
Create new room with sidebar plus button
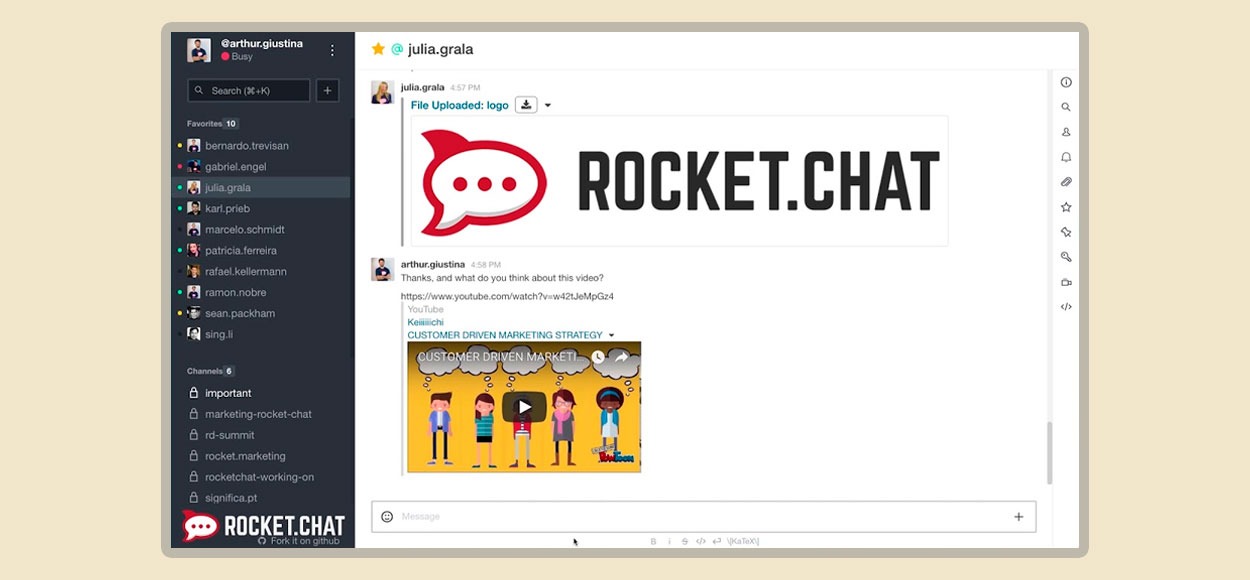327,90
